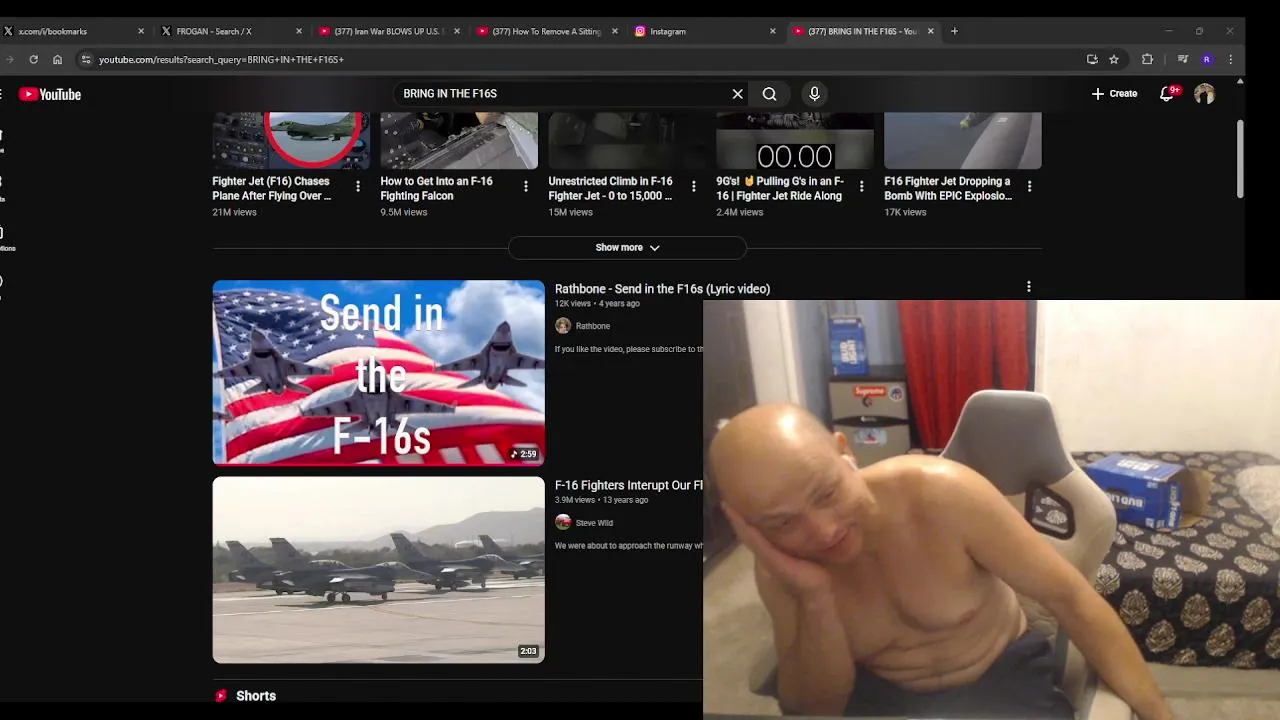Open the Chrome profile R icon
Screen dimensions: 1280x720
tap(1207, 59)
